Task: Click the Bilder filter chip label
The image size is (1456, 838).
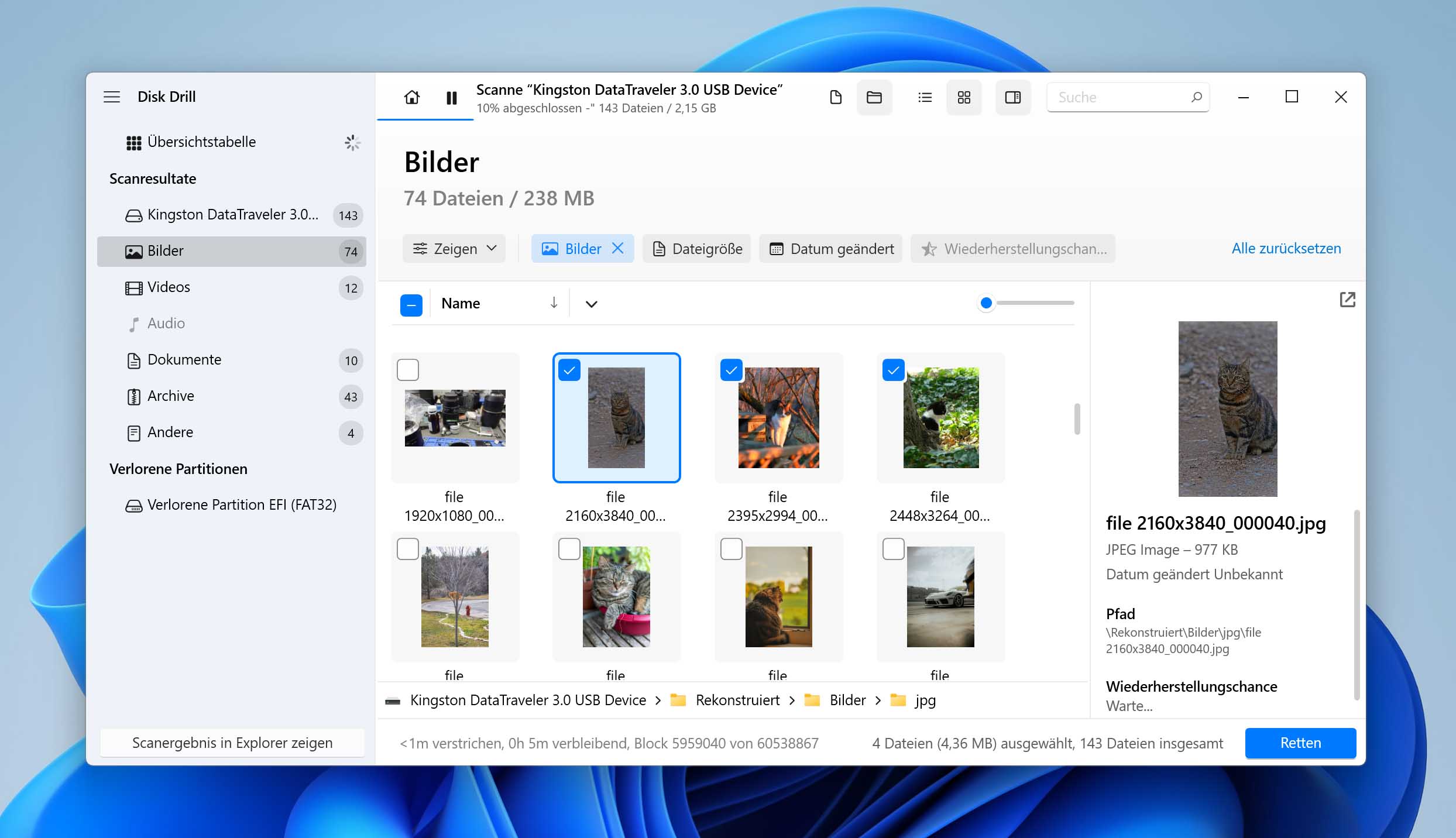Action: click(583, 249)
